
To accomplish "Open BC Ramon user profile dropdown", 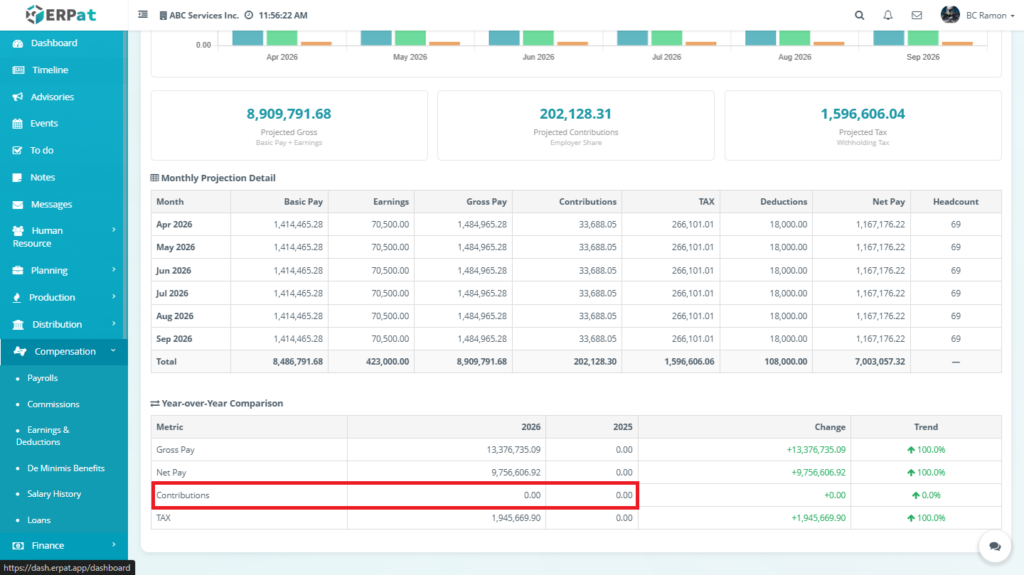I will tap(964, 15).
